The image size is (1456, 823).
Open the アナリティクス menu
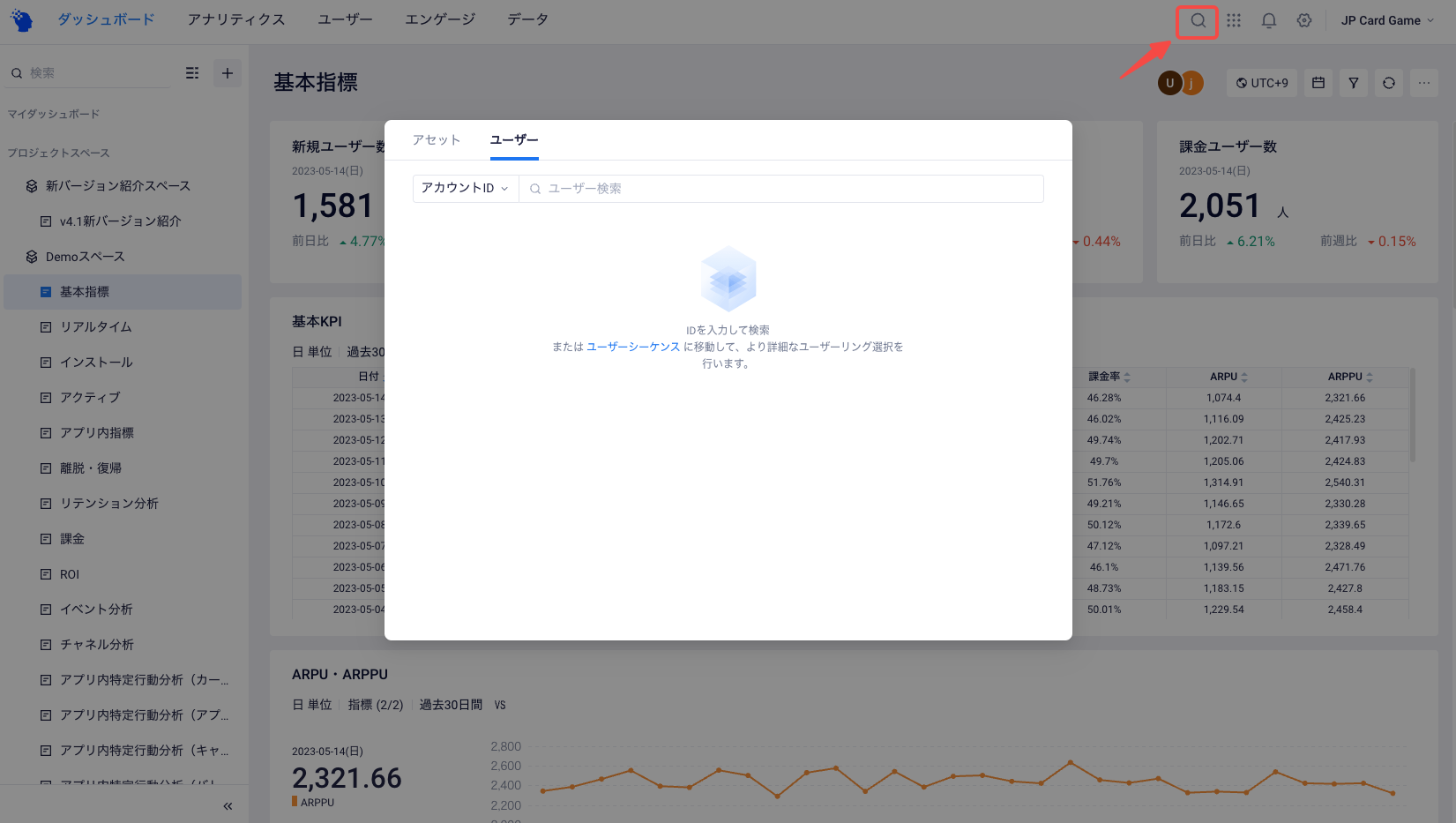click(236, 19)
